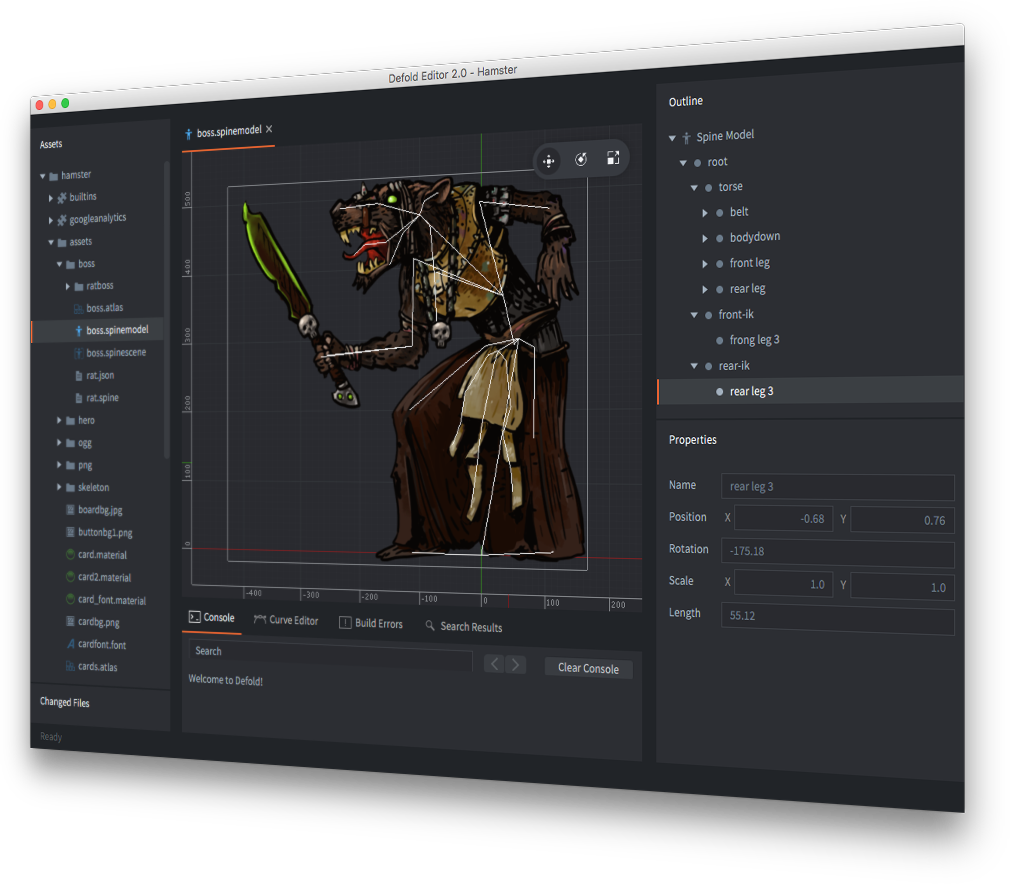
Task: Click the builtins library icon
Action: 62,197
